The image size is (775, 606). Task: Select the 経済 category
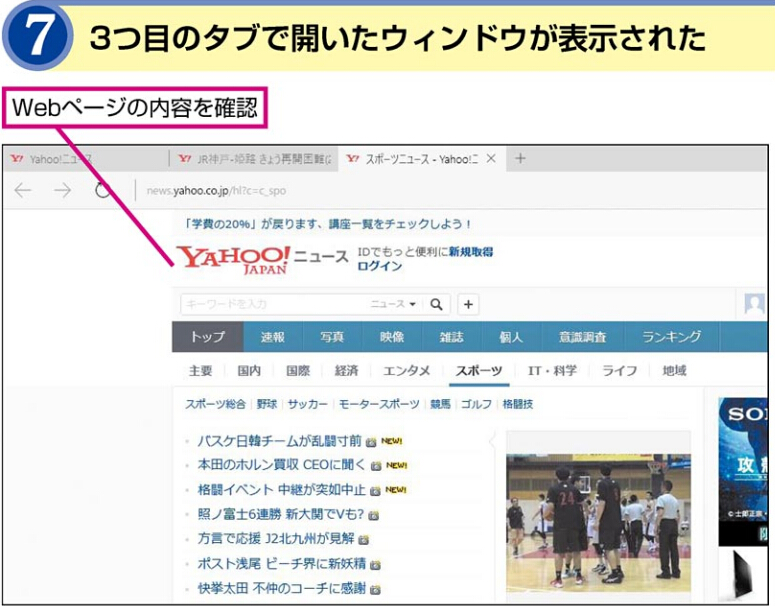pos(346,370)
